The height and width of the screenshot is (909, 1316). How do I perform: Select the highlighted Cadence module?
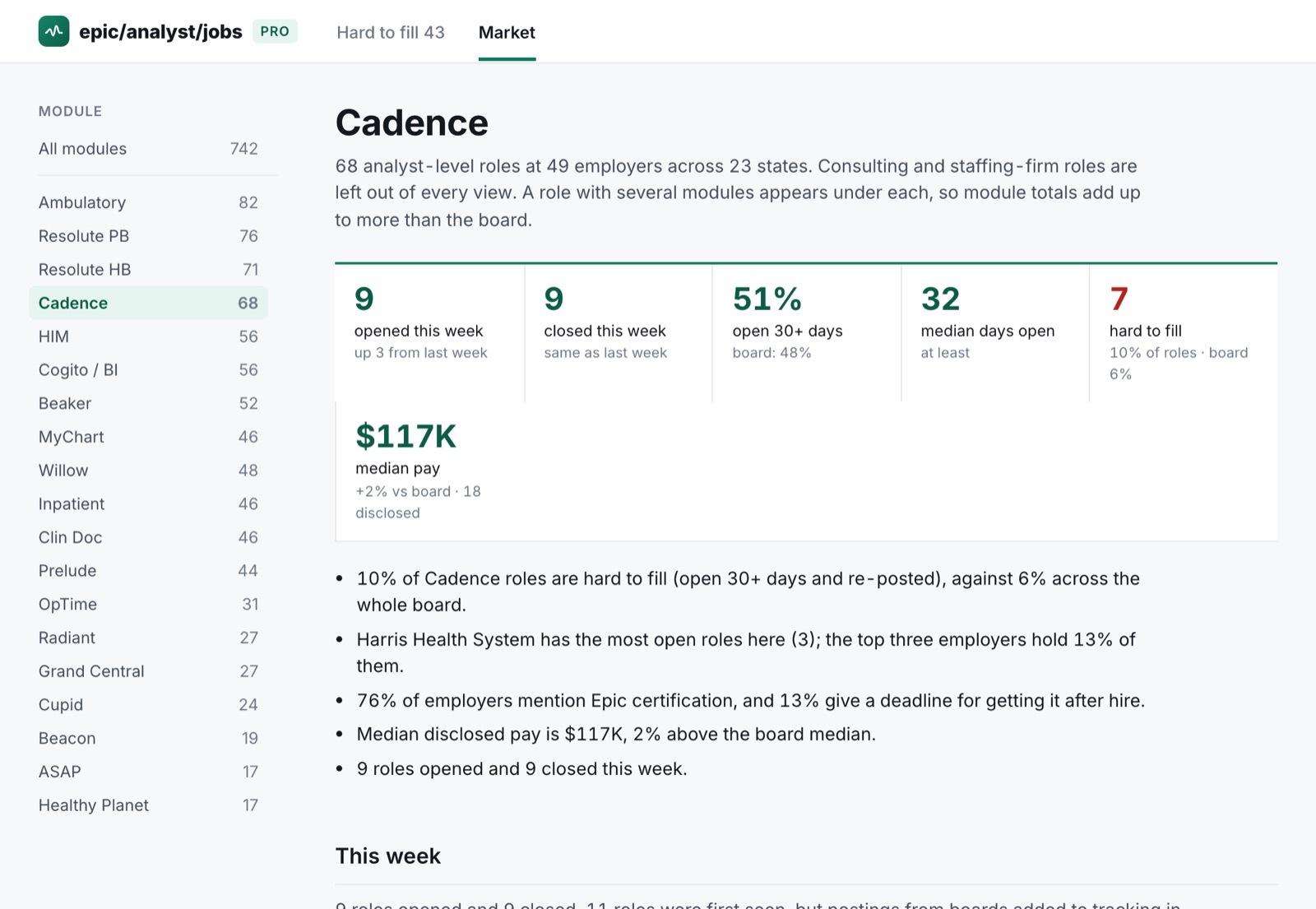point(148,303)
